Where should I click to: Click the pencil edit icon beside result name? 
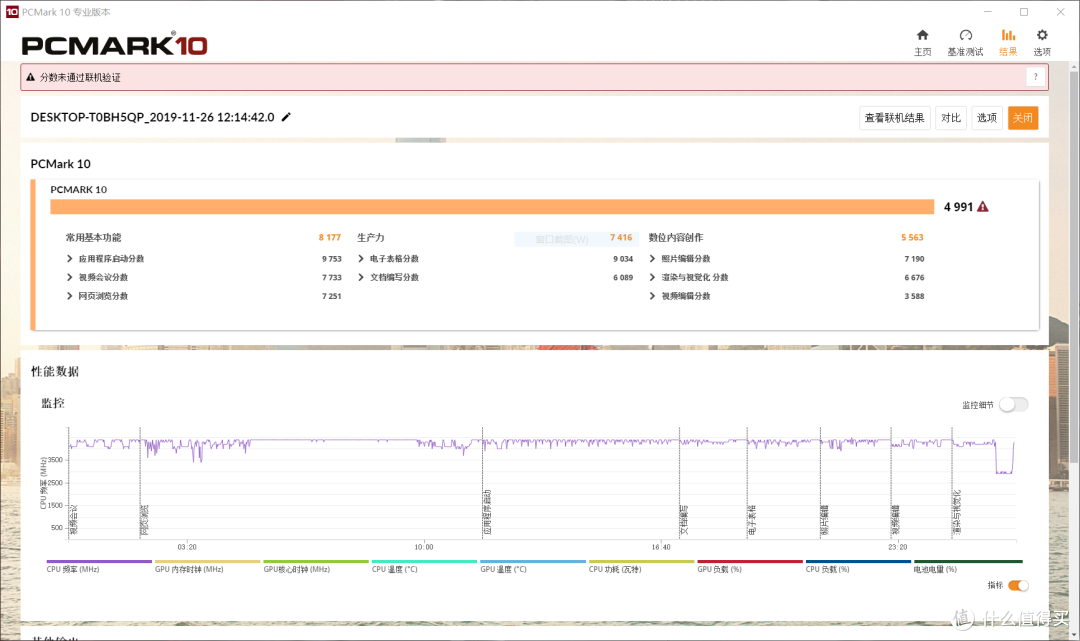(x=287, y=117)
